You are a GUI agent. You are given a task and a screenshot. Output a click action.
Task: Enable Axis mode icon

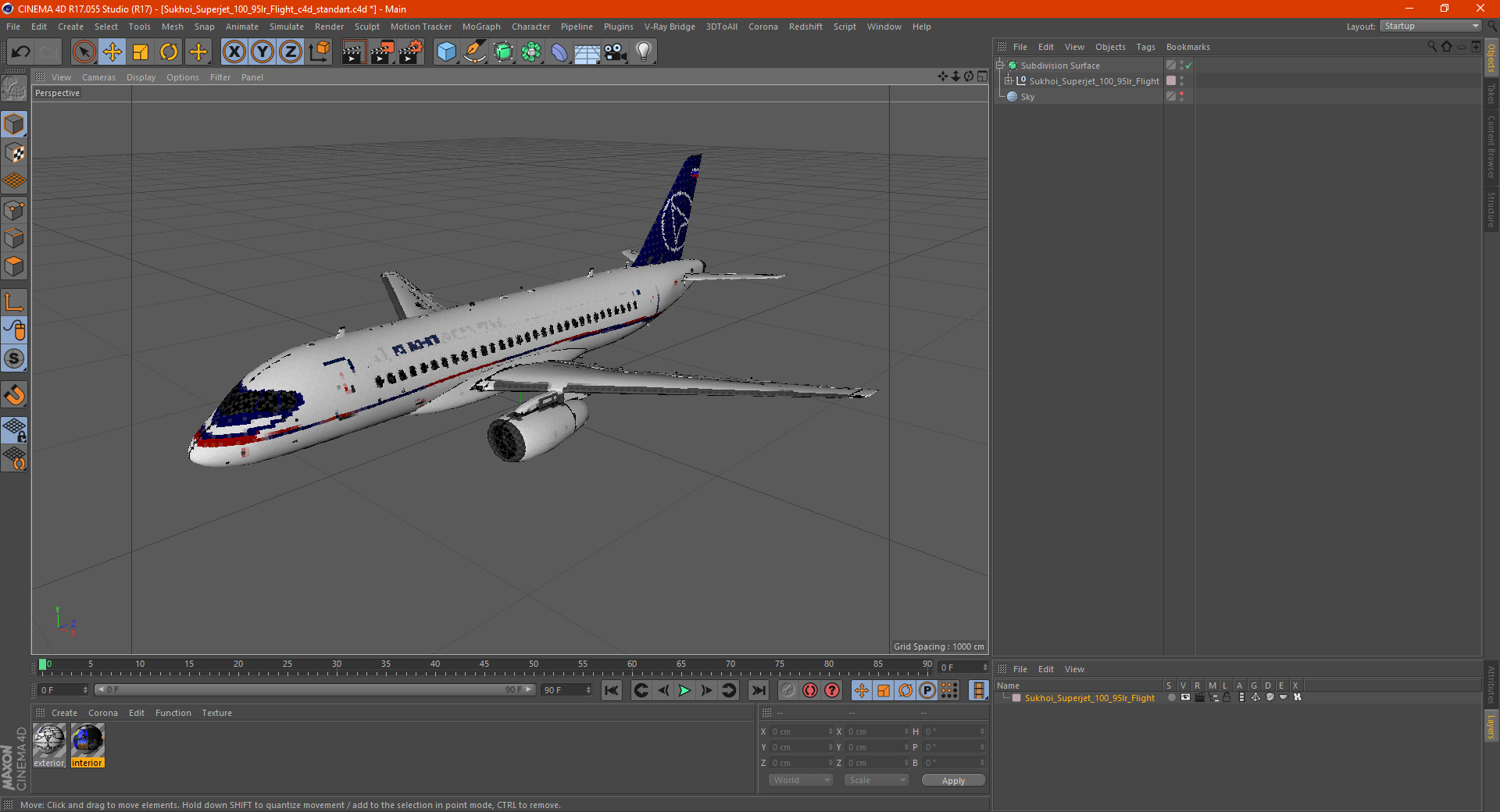coord(14,302)
